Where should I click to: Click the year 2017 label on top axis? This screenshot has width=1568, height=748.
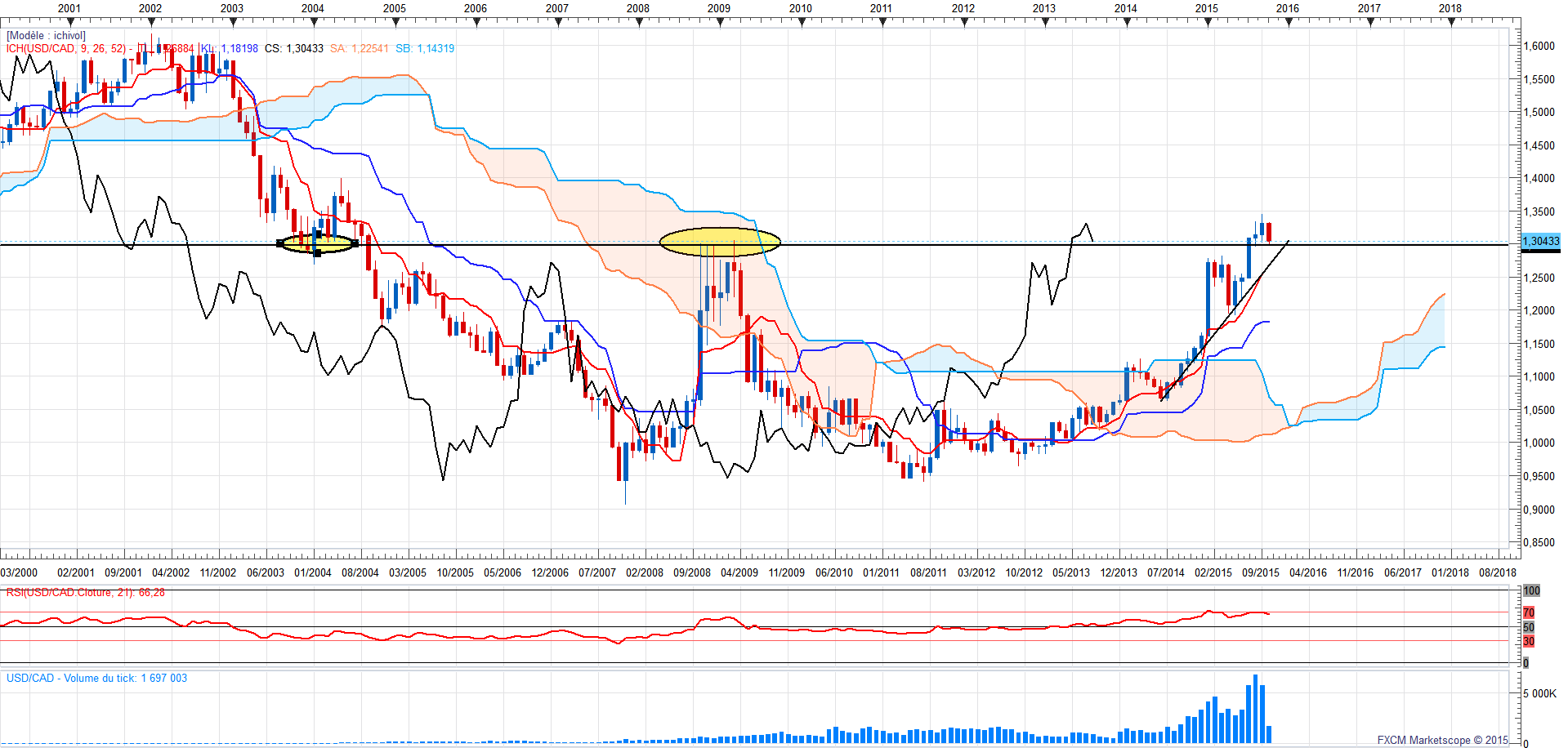point(1369,8)
